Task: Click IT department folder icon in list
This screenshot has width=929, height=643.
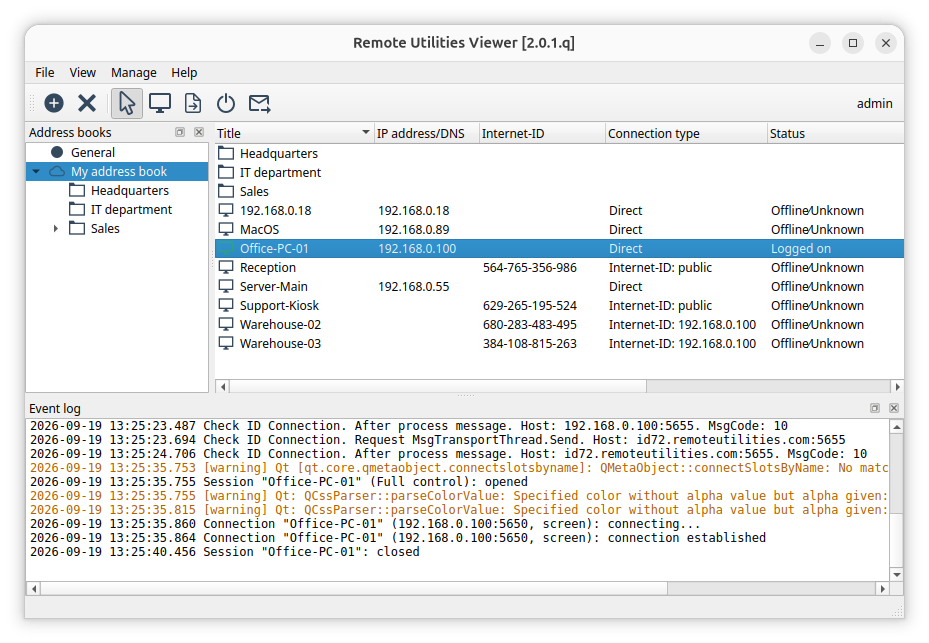Action: 226,172
